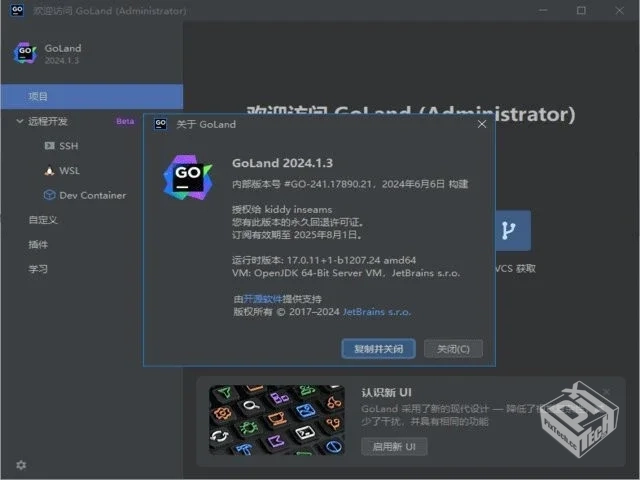Collapse the 远程开发 section chevron
The image size is (640, 480).
[19, 121]
